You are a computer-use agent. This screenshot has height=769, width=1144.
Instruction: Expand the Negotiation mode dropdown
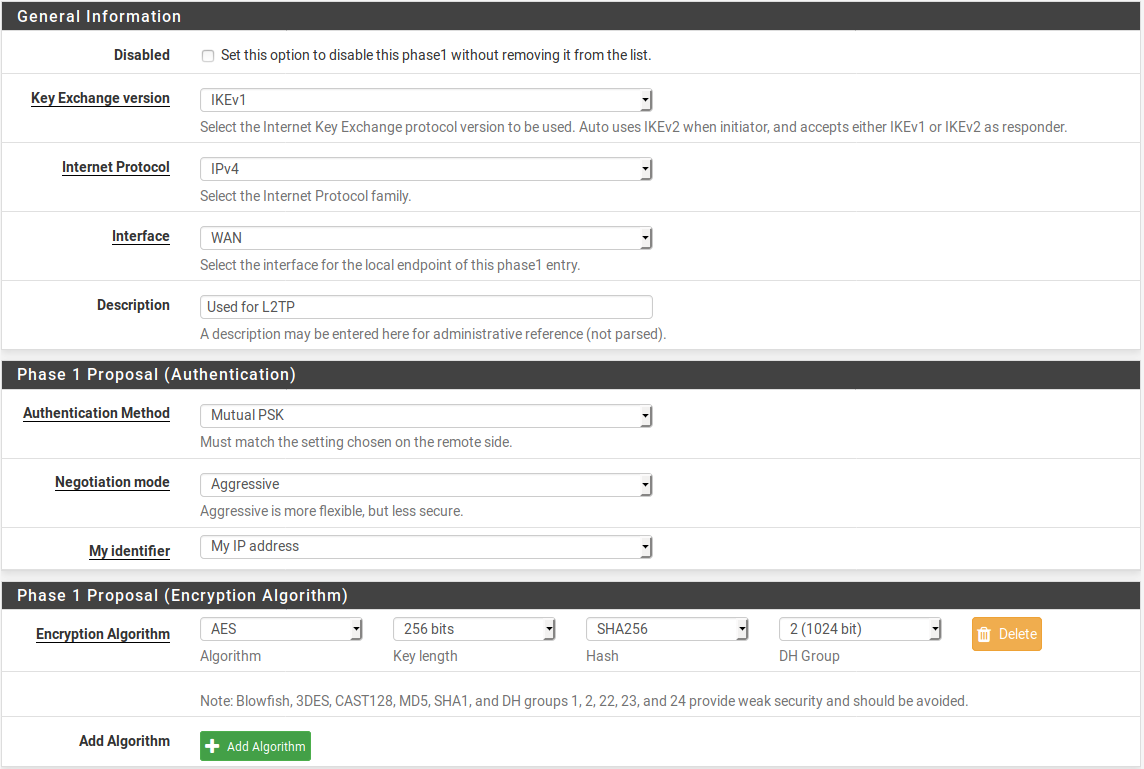[426, 484]
